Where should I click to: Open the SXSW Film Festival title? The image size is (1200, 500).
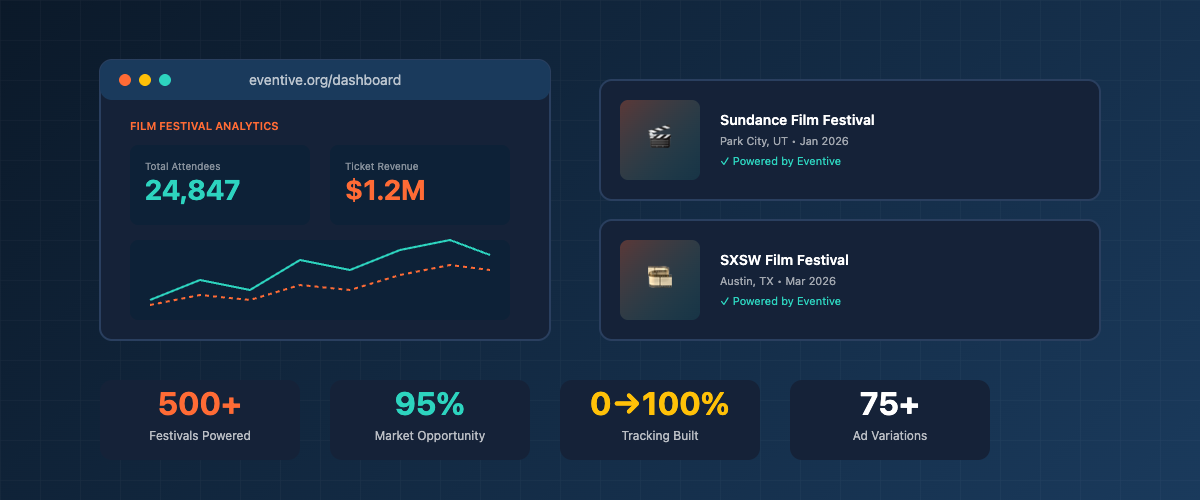[x=784, y=260]
